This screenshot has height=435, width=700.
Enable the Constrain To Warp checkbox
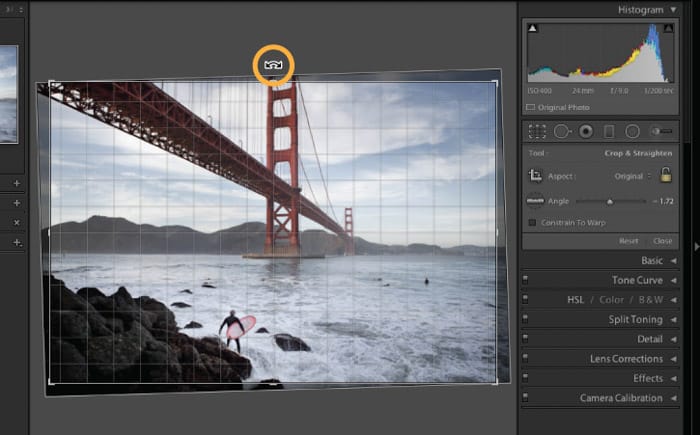click(x=532, y=222)
